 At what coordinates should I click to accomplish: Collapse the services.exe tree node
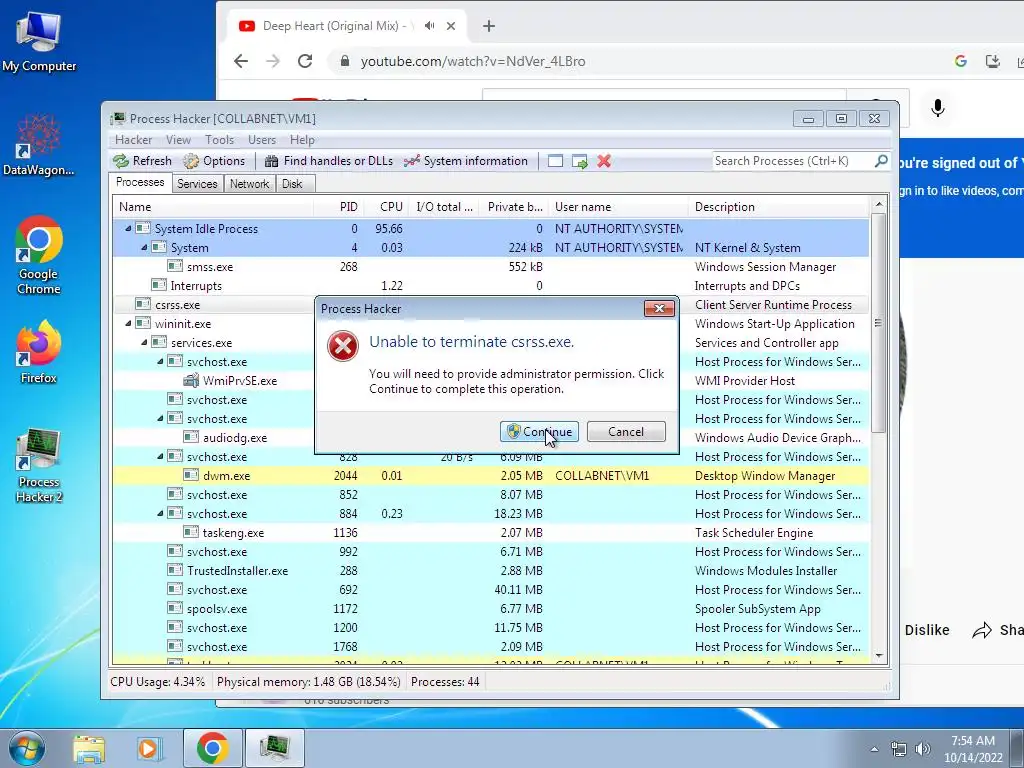[144, 342]
